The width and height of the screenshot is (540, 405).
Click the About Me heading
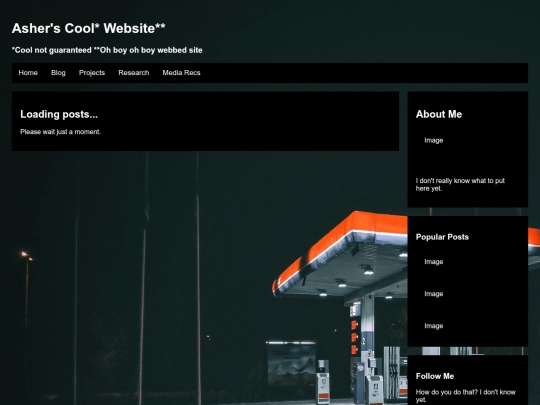click(x=439, y=114)
